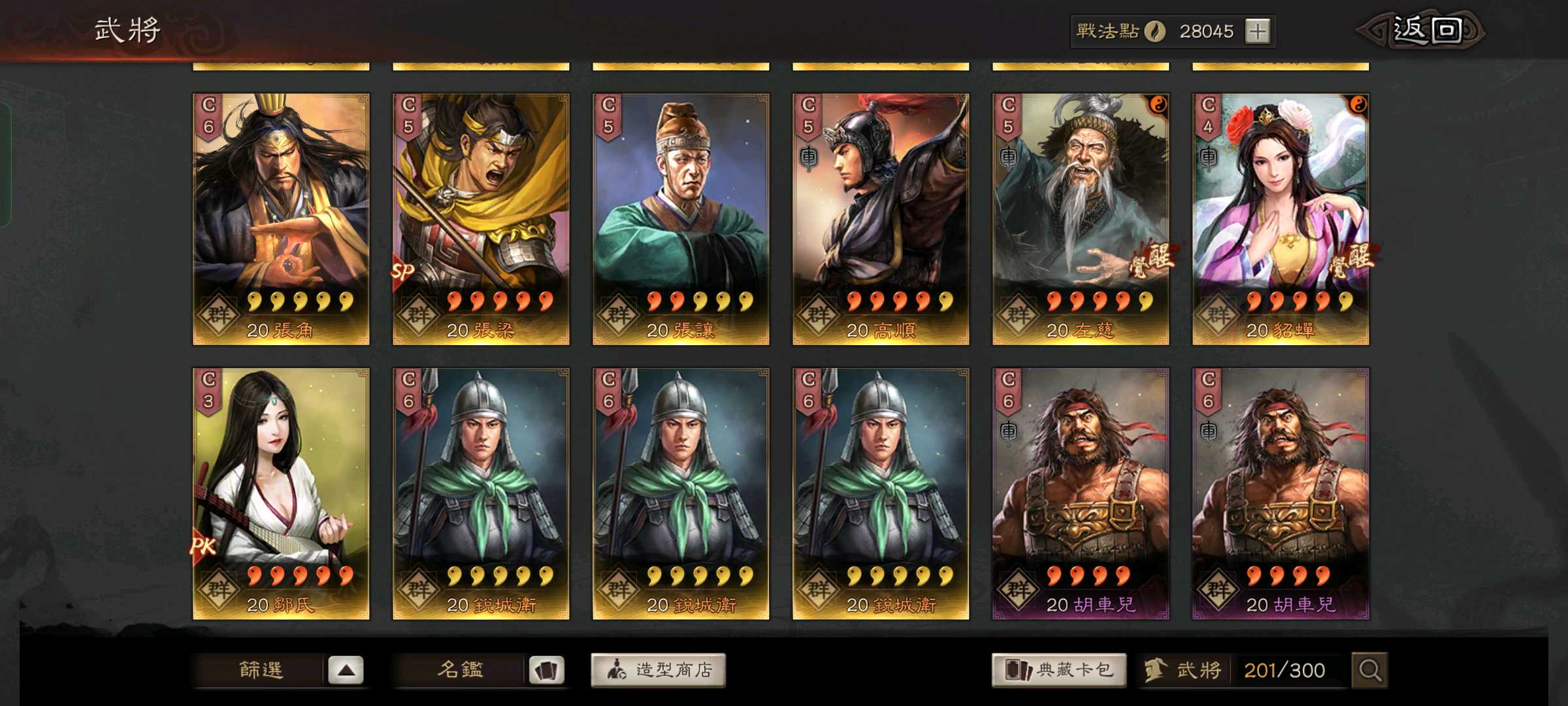Select the 高順 general card

881,219
